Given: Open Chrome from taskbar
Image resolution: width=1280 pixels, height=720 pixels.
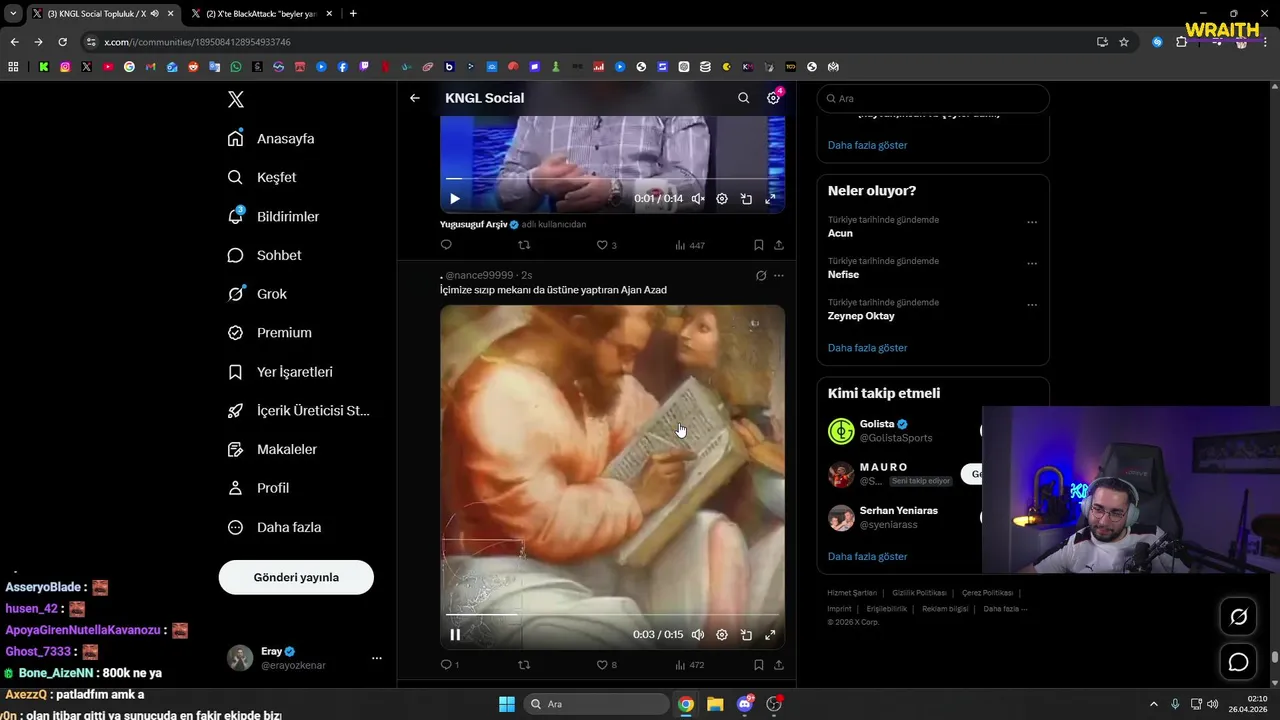Looking at the screenshot, I should pos(686,704).
